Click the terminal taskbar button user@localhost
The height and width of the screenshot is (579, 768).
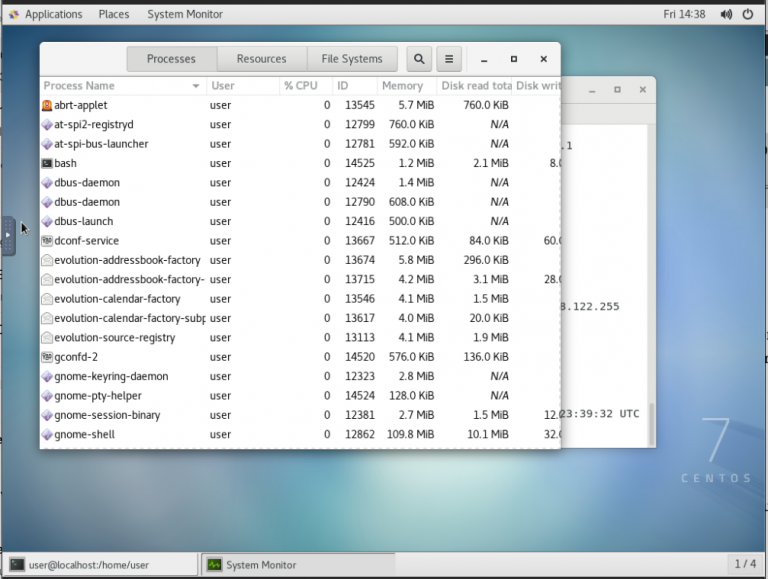click(x=99, y=565)
